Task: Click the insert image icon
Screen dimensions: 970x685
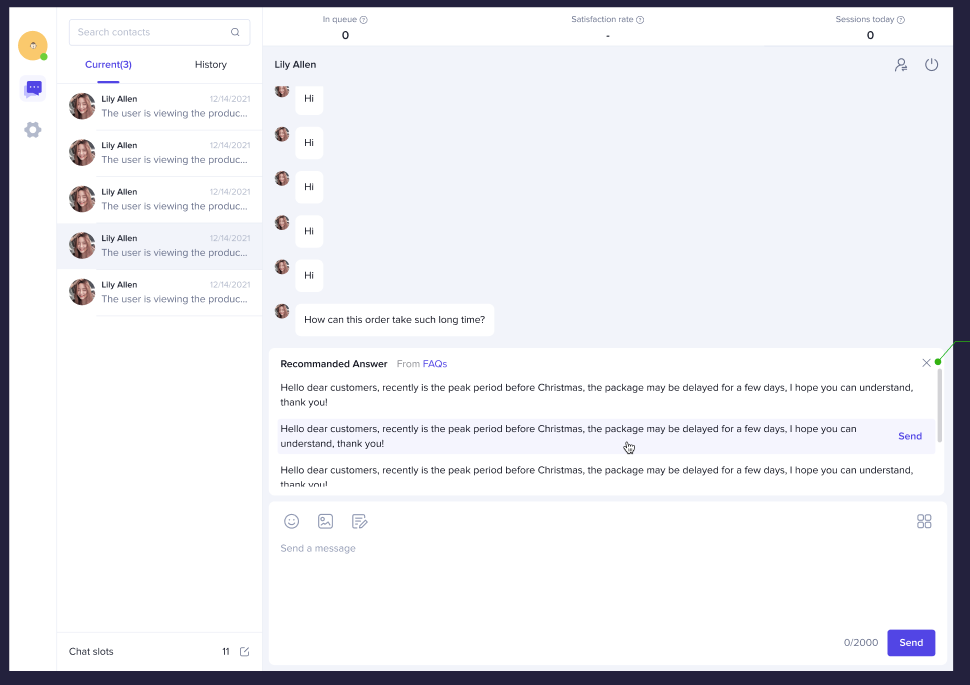Action: pyautogui.click(x=325, y=521)
